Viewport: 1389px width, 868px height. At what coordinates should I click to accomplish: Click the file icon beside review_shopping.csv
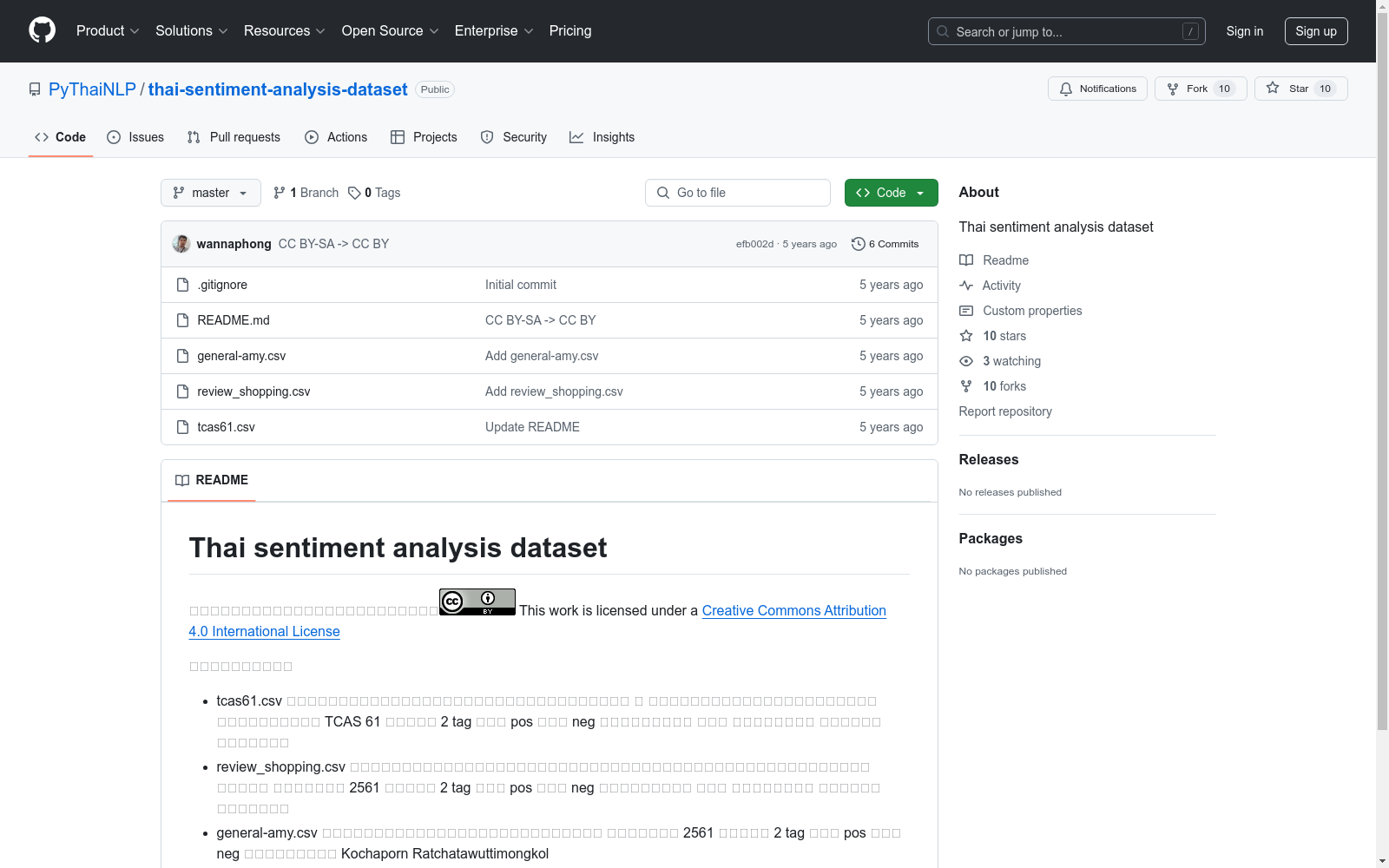(x=182, y=391)
